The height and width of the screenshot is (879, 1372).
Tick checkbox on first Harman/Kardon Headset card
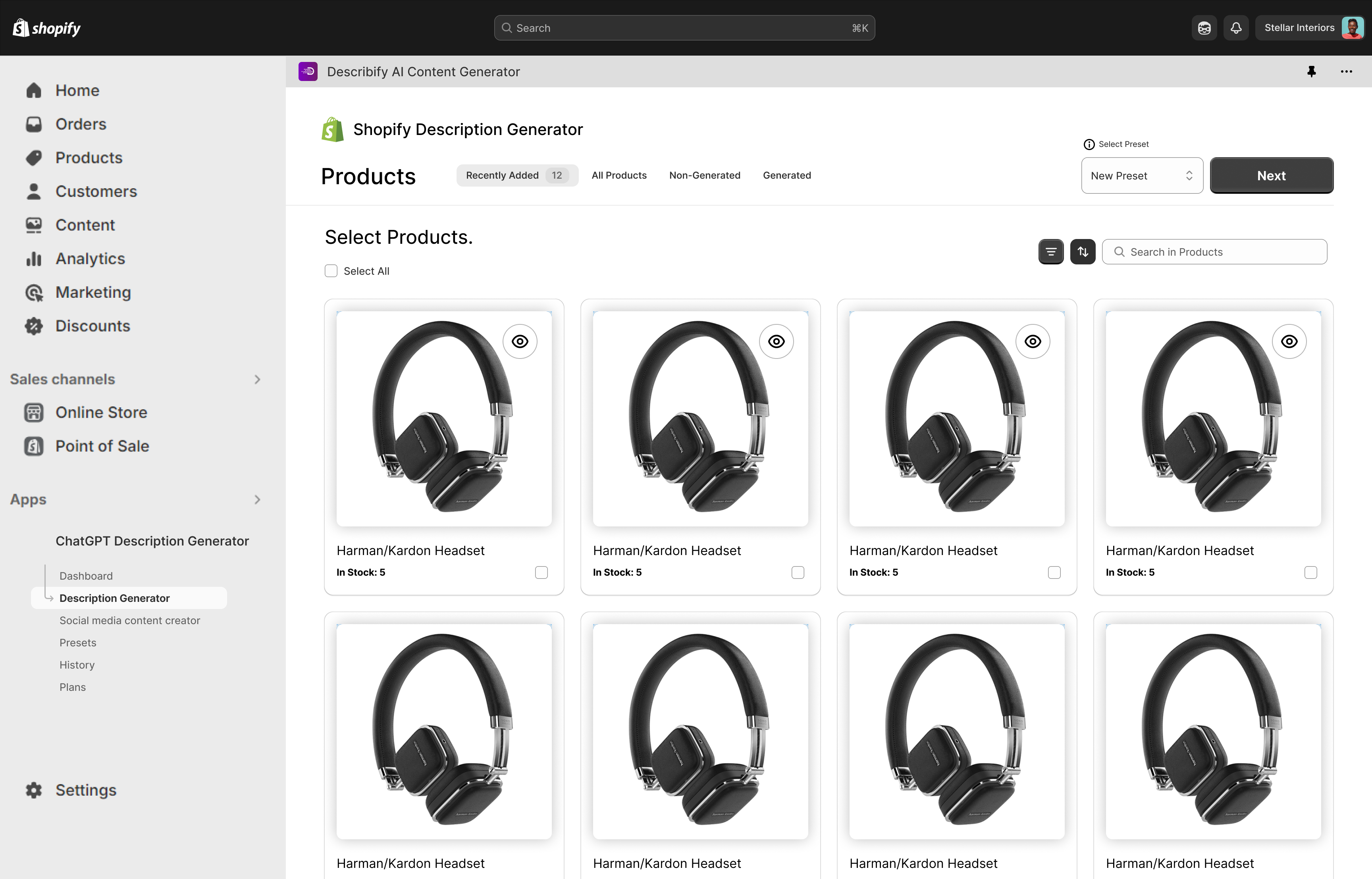541,573
